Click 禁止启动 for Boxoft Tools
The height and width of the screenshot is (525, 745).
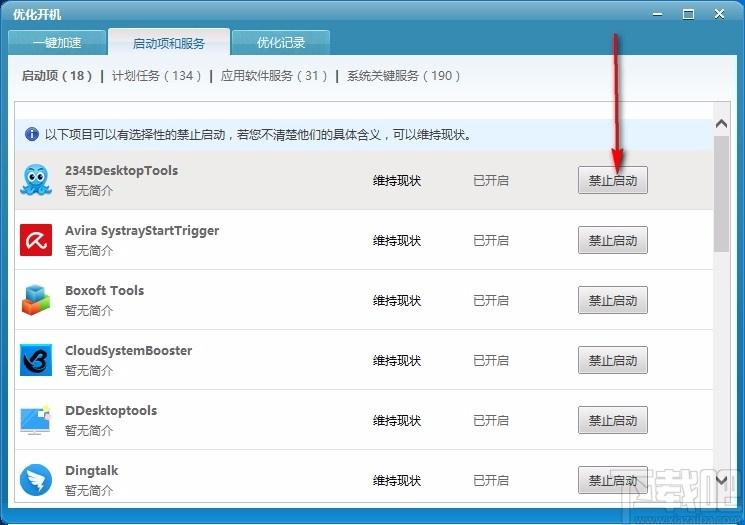pos(612,300)
